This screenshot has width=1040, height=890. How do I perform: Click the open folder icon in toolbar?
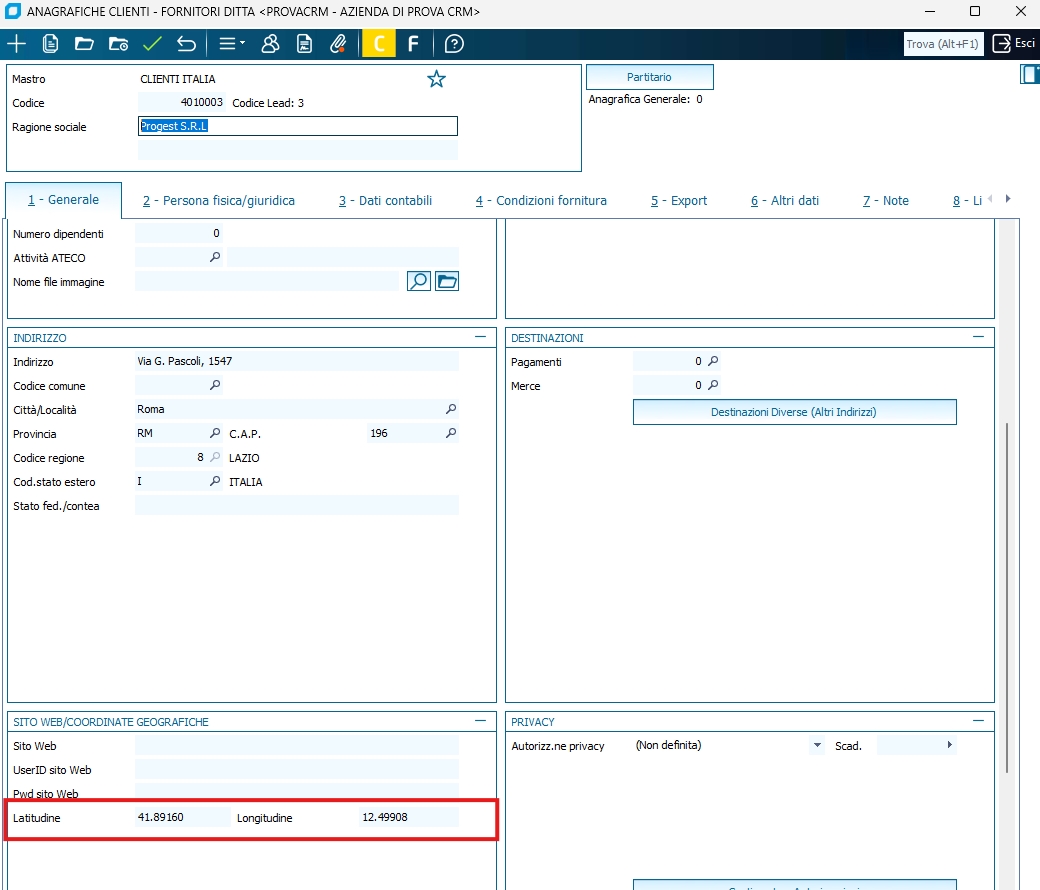[x=84, y=44]
